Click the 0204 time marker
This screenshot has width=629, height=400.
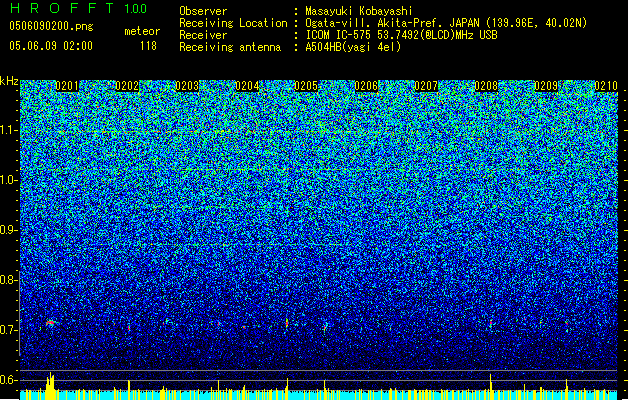[x=247, y=86]
